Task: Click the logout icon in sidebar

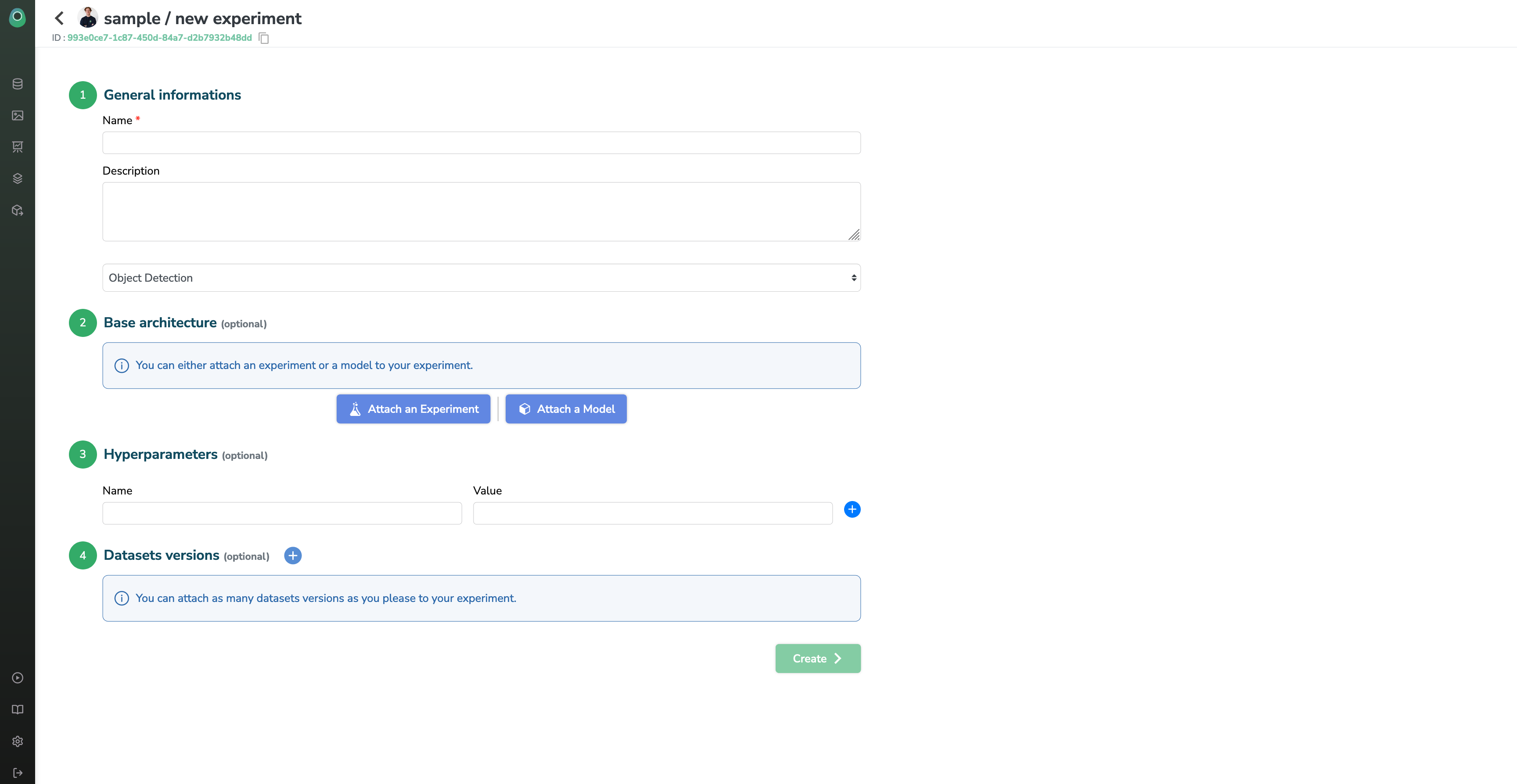Action: [x=18, y=773]
